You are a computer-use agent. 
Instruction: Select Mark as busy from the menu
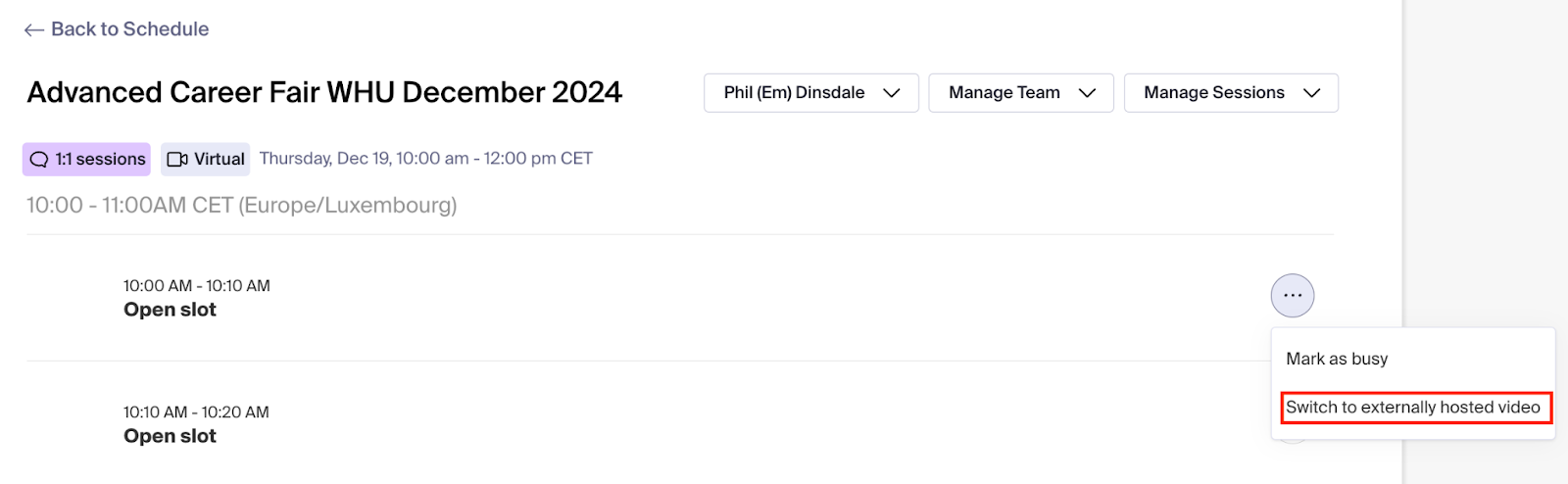point(1337,359)
